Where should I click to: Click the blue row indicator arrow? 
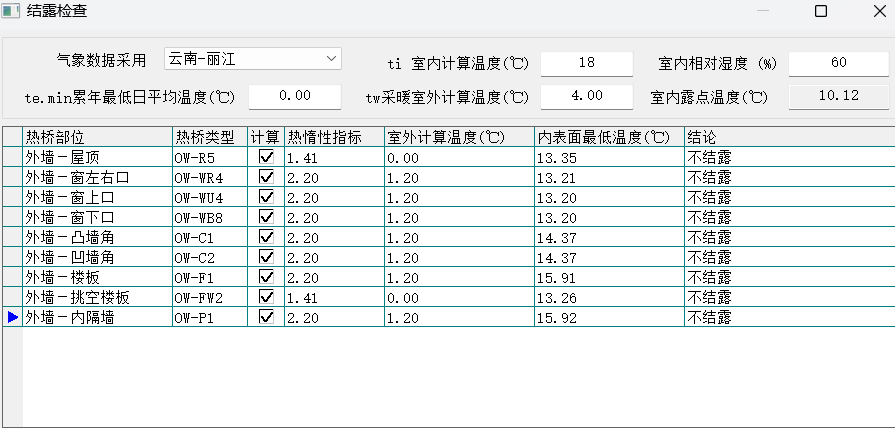[x=12, y=317]
